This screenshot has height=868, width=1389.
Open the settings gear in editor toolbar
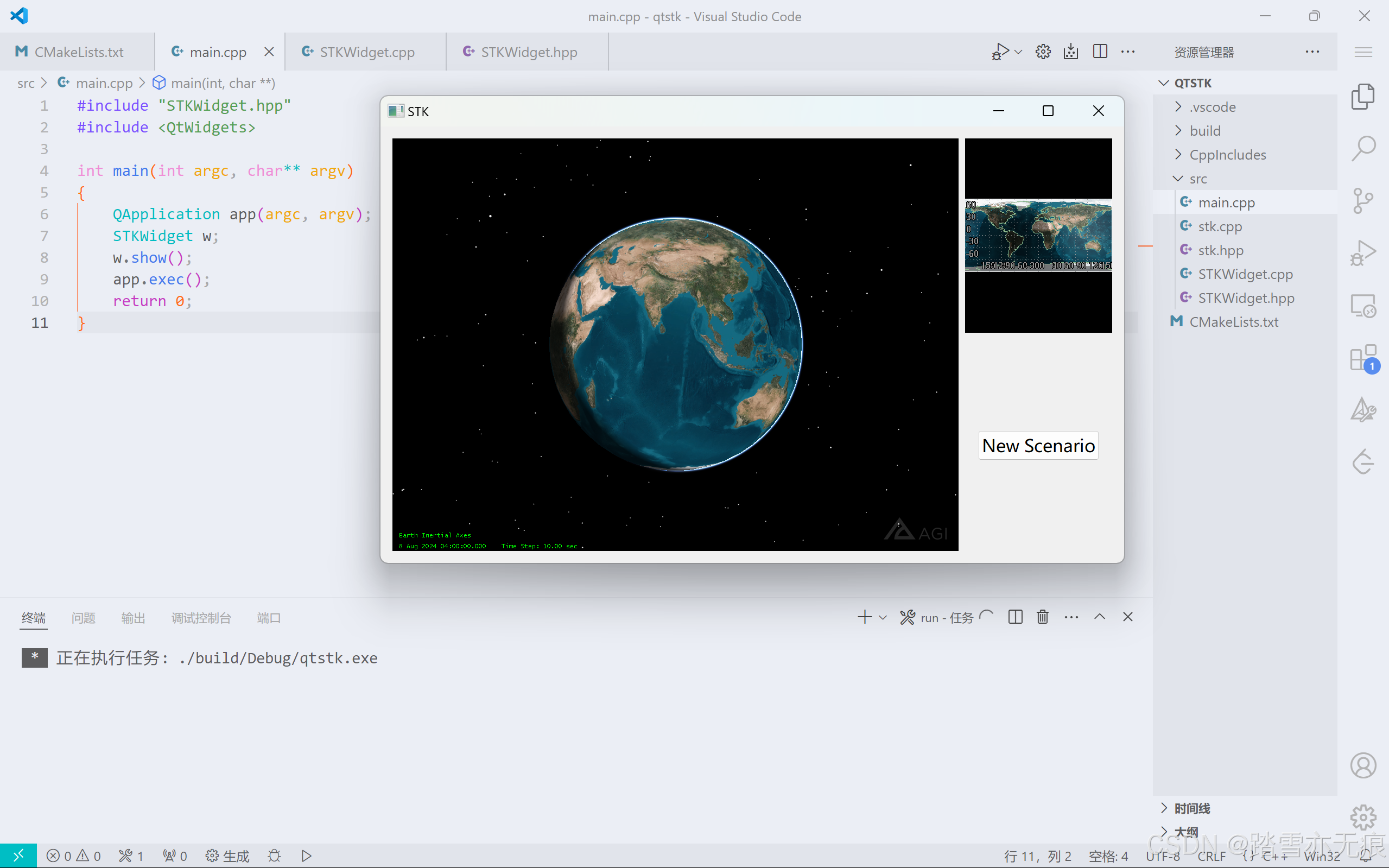click(x=1043, y=52)
